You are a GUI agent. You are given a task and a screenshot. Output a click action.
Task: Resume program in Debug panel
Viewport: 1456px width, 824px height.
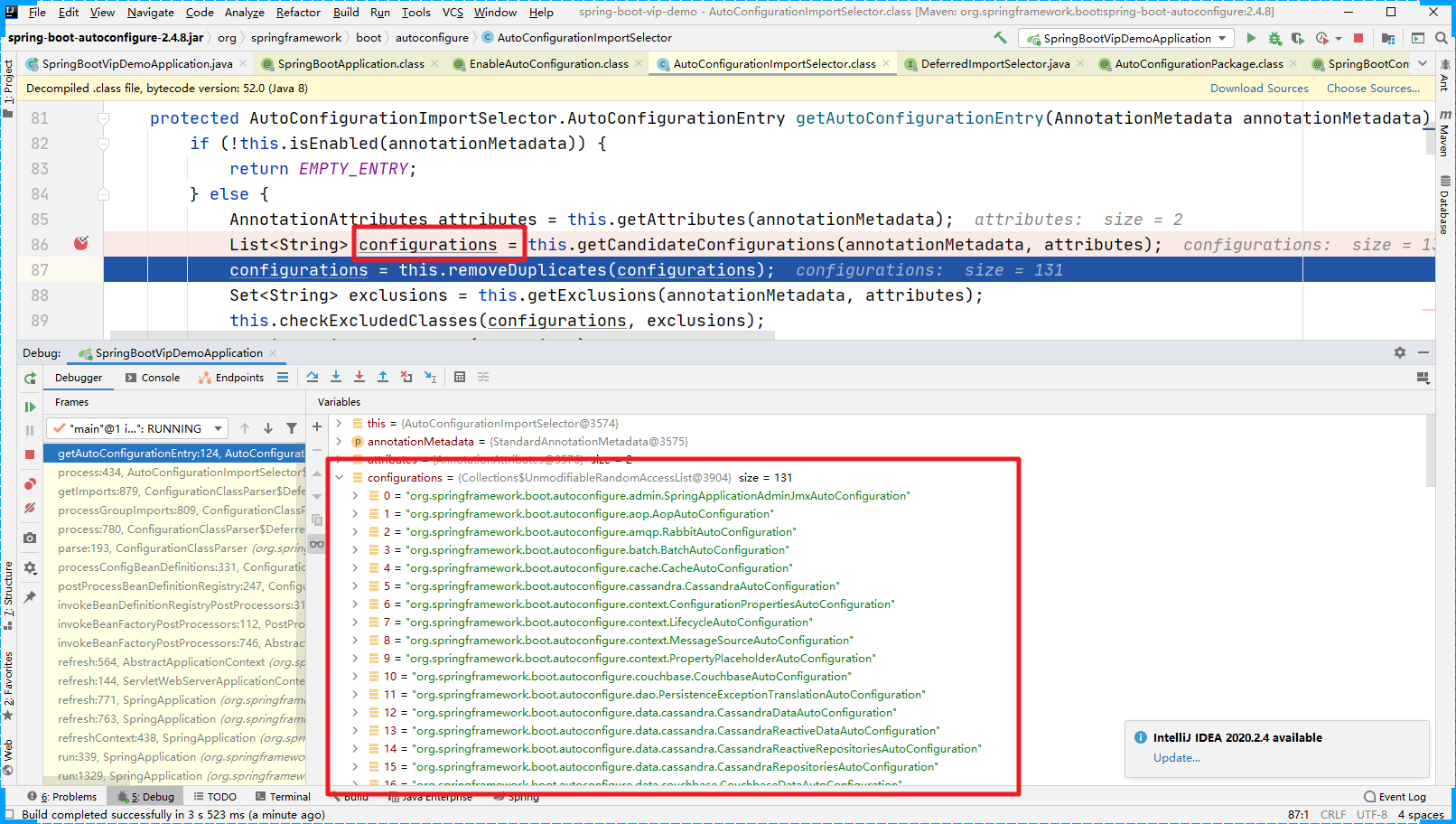tap(30, 407)
